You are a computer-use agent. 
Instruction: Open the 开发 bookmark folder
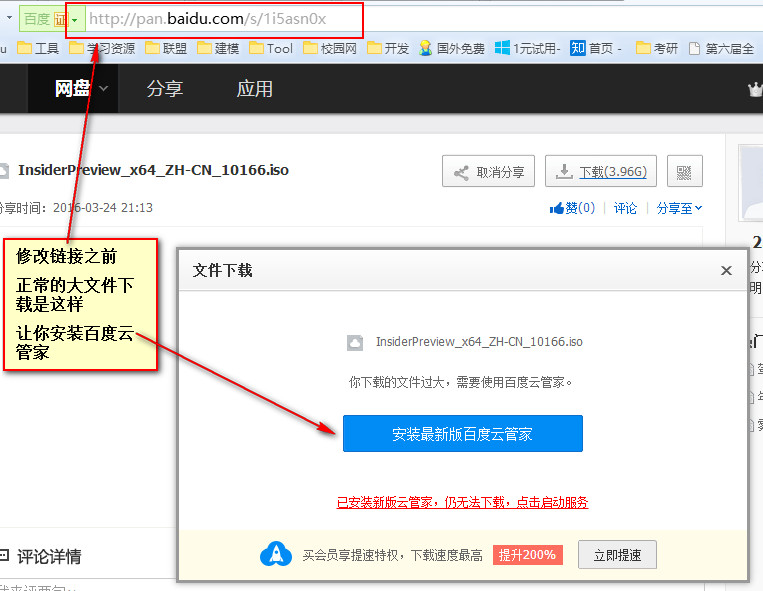[388, 48]
